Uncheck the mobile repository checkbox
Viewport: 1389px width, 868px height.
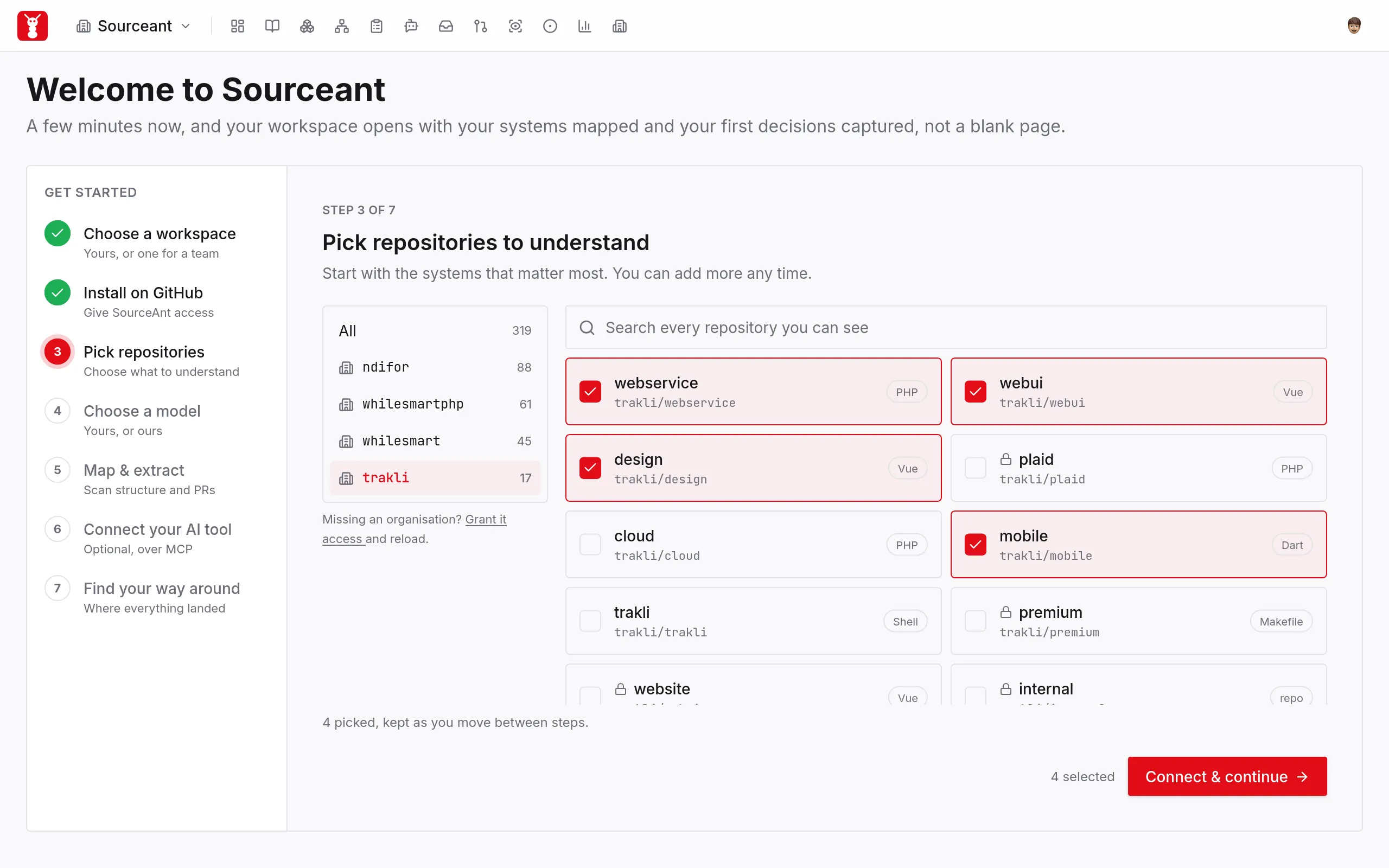tap(975, 544)
